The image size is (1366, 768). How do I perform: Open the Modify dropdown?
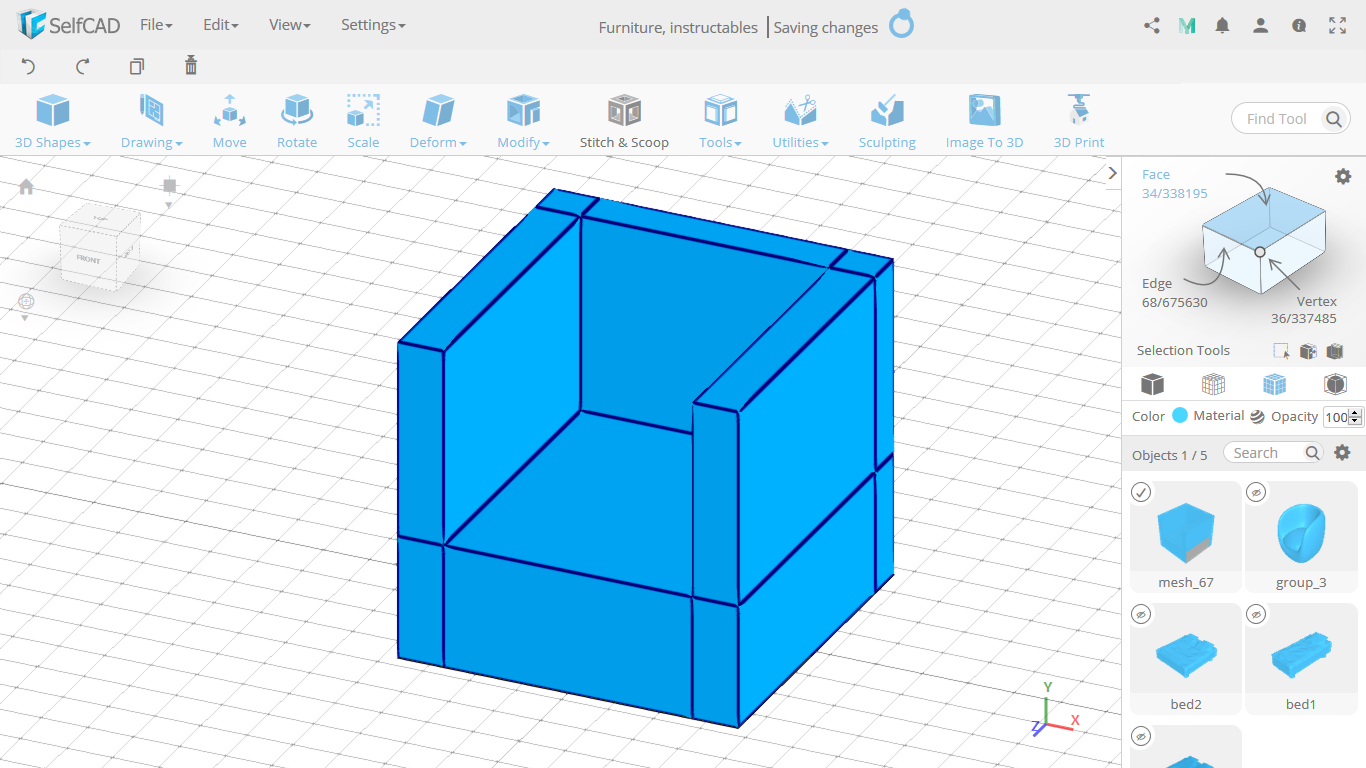click(x=523, y=121)
